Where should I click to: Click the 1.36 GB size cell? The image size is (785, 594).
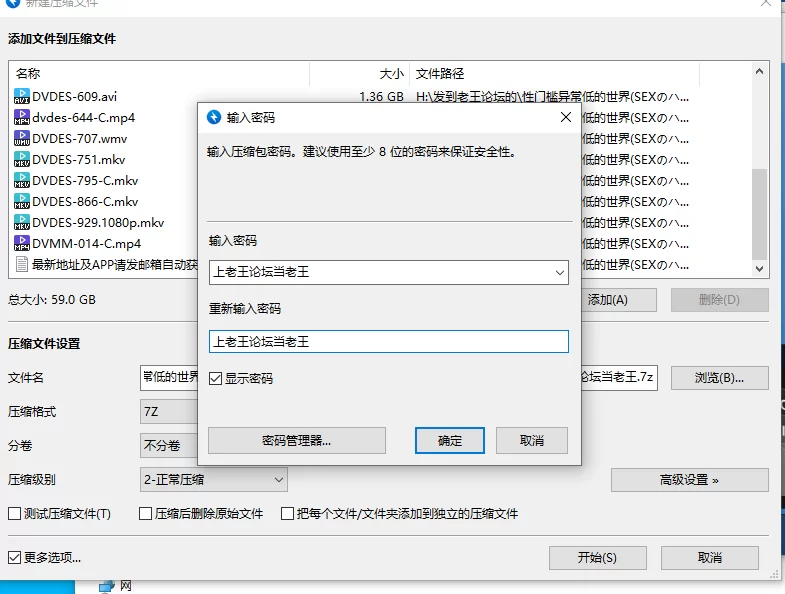coord(381,97)
